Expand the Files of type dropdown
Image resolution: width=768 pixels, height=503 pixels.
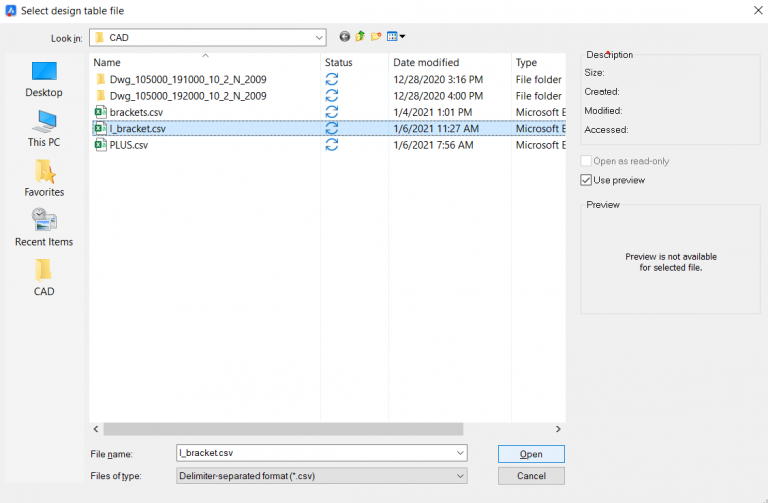pyautogui.click(x=460, y=476)
